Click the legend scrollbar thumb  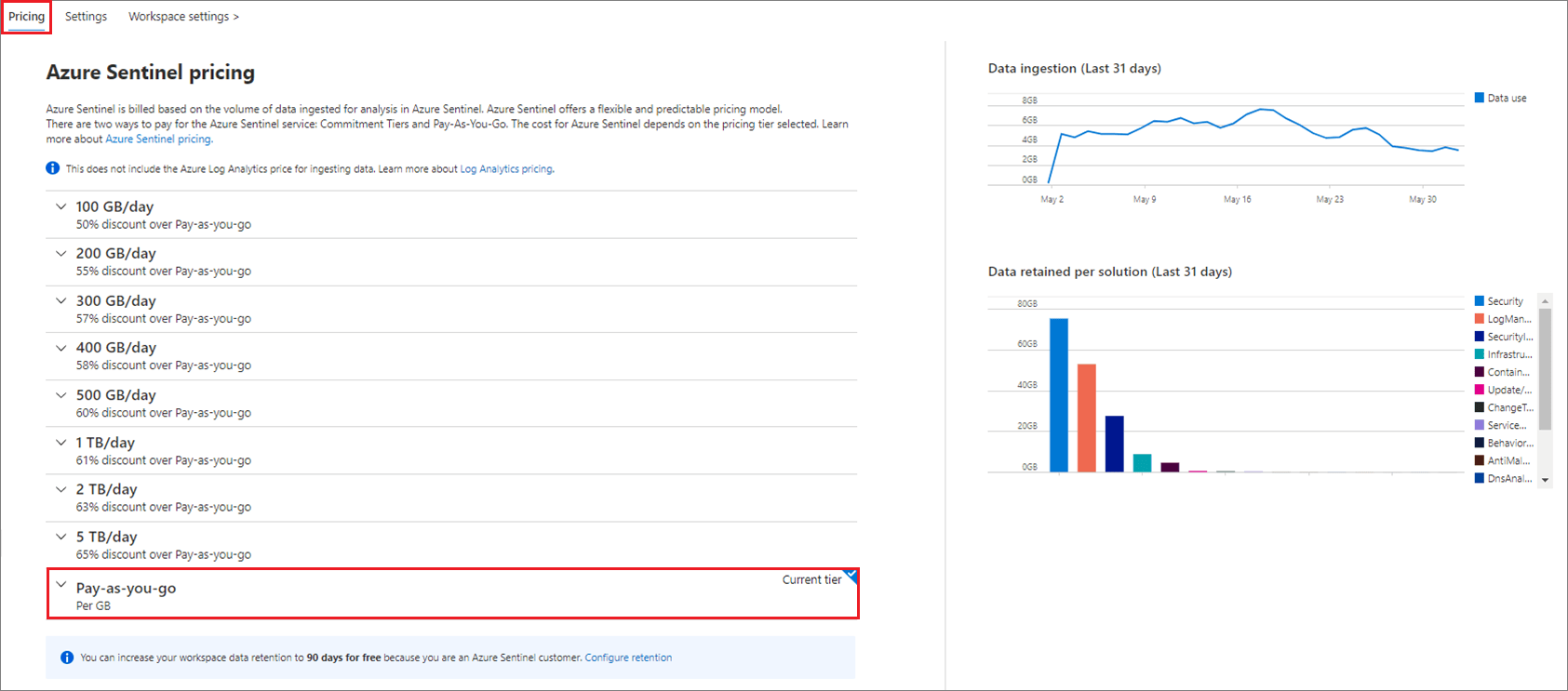[1546, 369]
